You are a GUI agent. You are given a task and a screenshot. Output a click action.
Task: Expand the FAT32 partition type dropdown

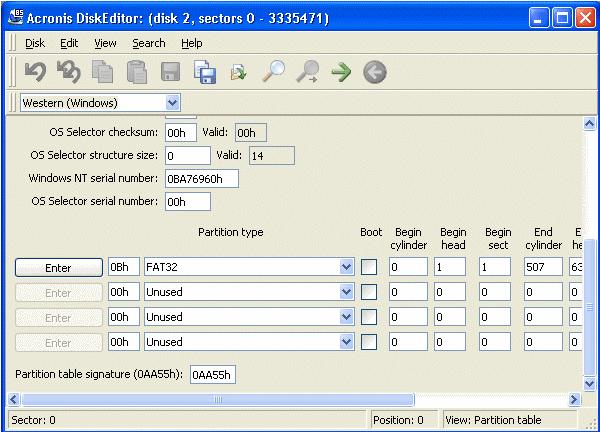[346, 267]
